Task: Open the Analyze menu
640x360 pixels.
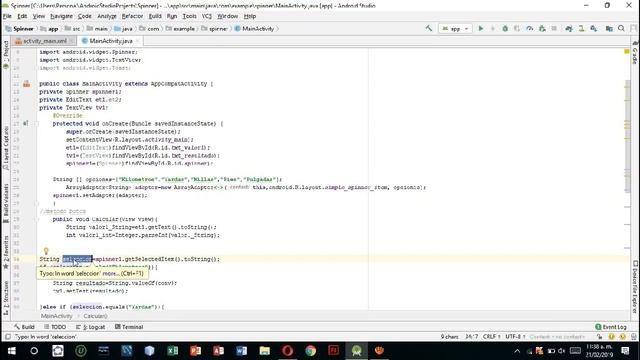Action: (107, 16)
